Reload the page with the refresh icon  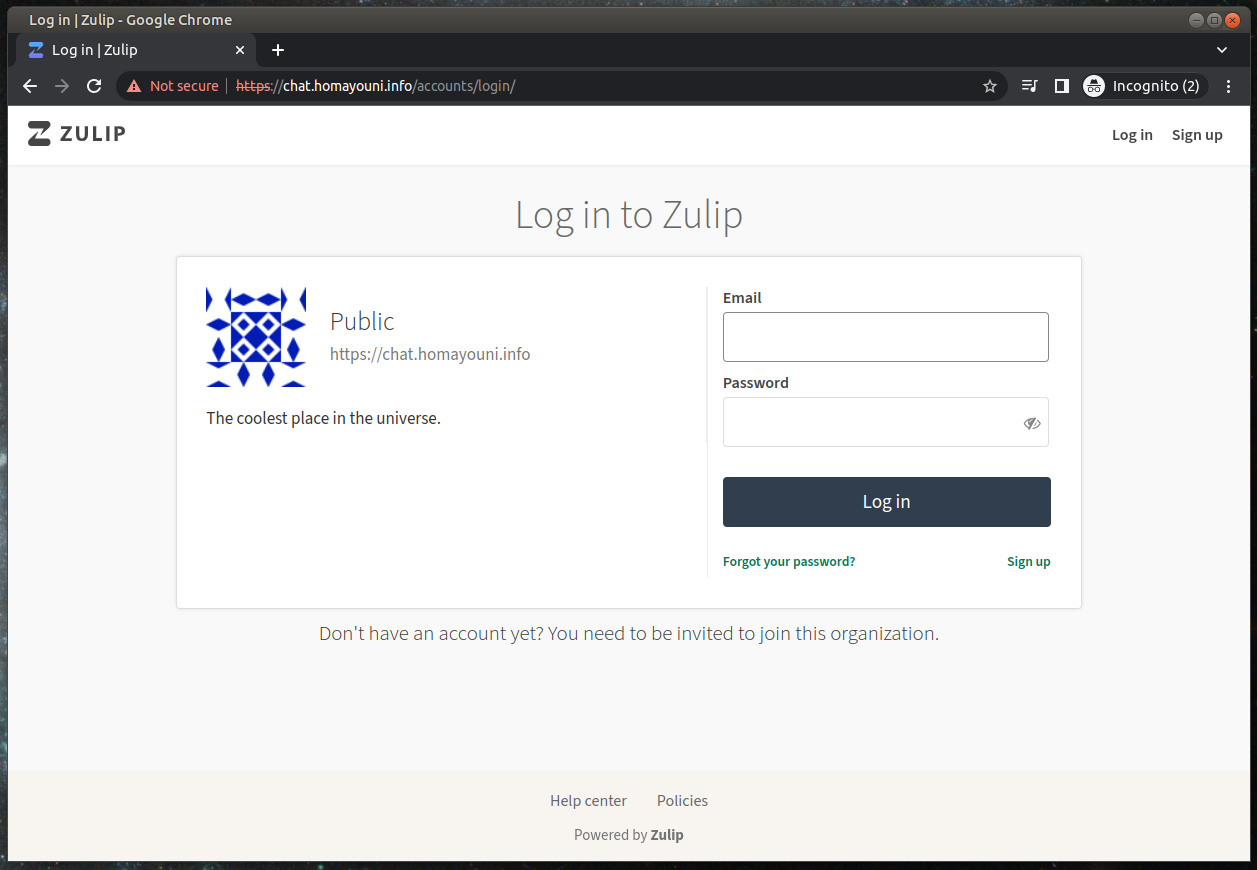click(94, 86)
